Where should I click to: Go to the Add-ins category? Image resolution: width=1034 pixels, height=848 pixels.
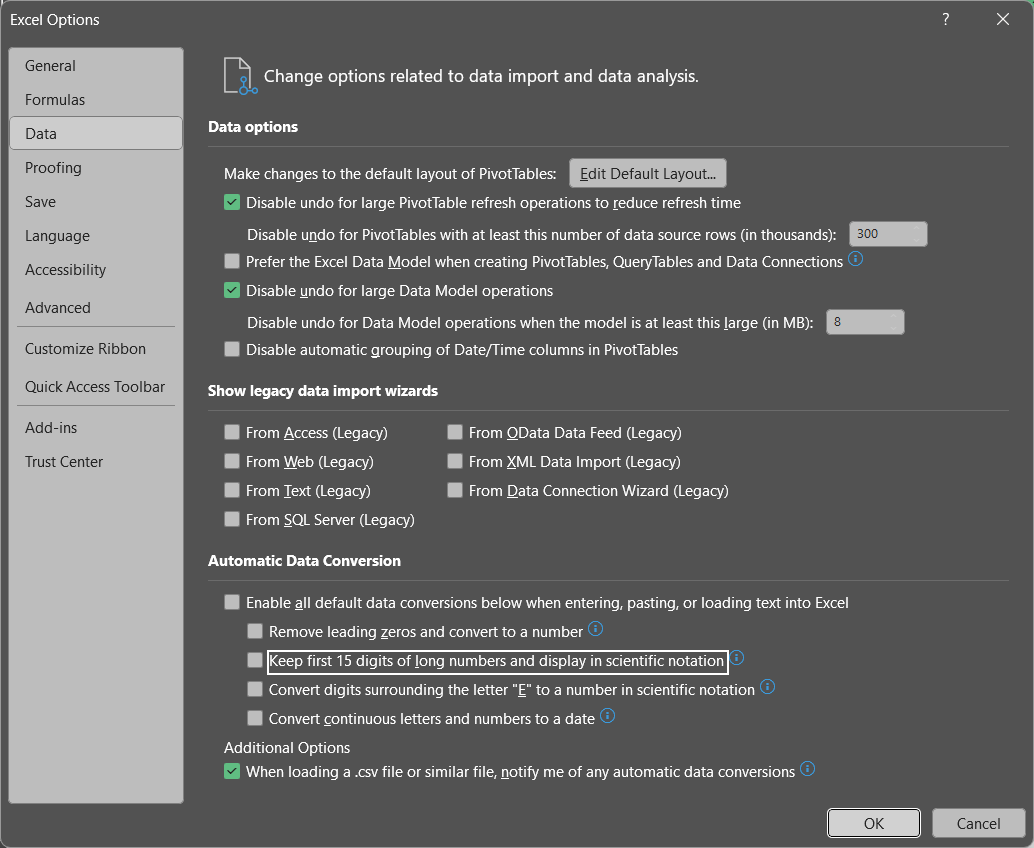tap(96, 428)
